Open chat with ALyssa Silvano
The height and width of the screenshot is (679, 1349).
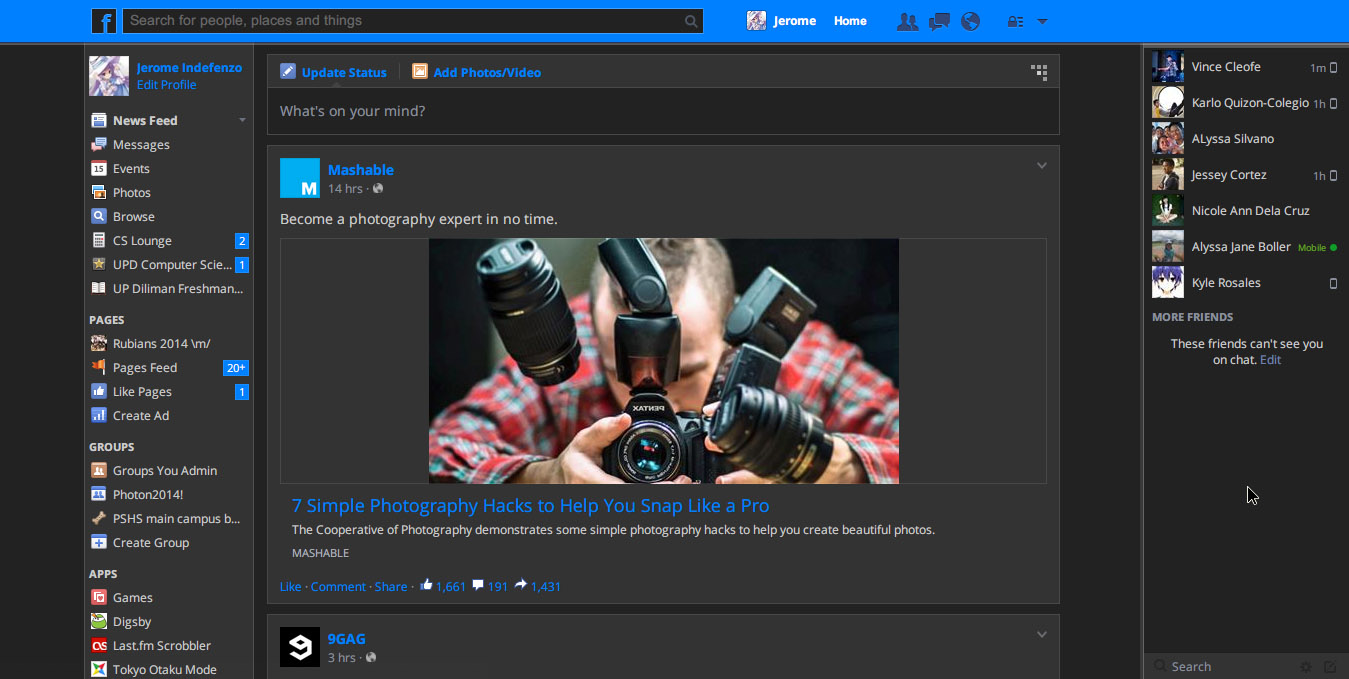coord(1245,139)
